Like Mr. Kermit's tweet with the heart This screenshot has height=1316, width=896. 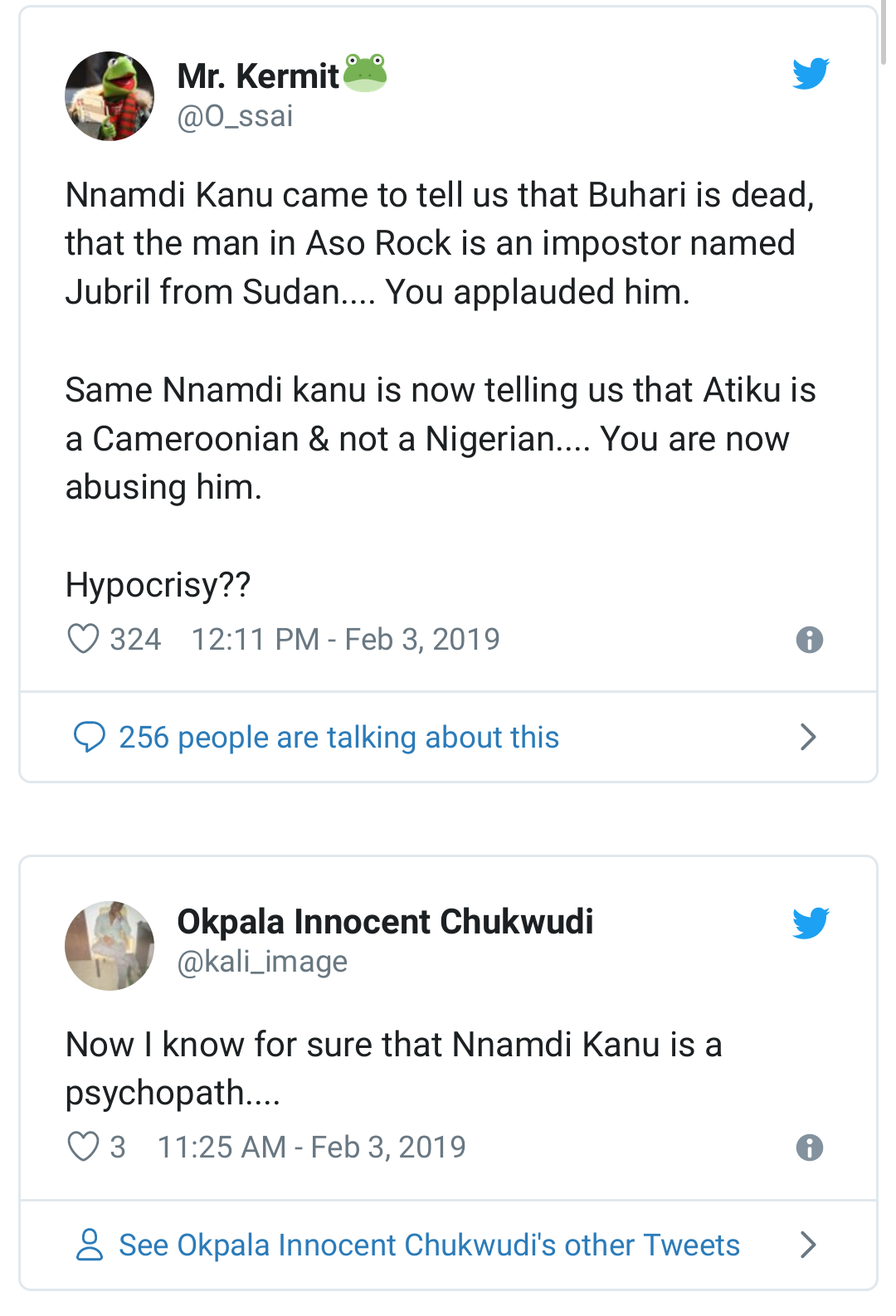click(83, 639)
